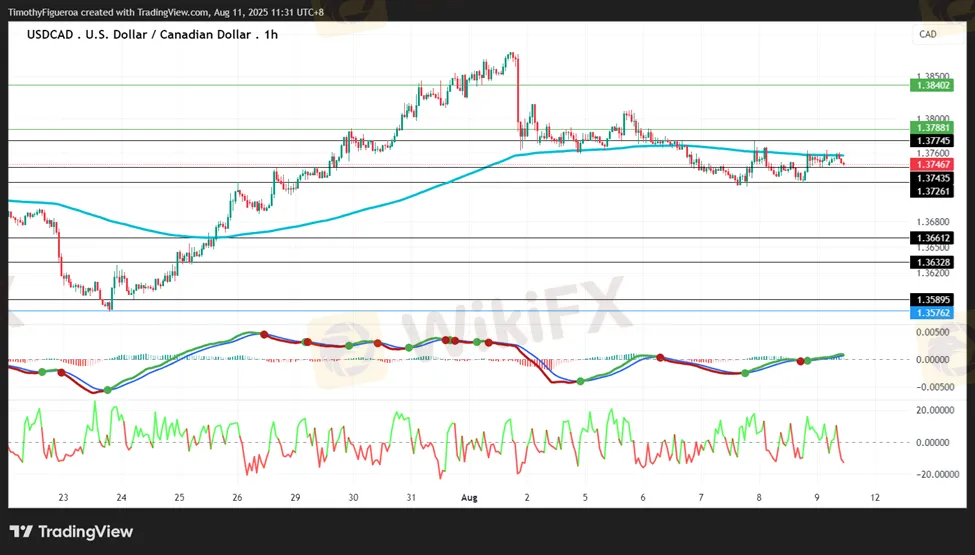Select the 1.36328 horizontal level label
975x555 pixels.
tap(931, 262)
